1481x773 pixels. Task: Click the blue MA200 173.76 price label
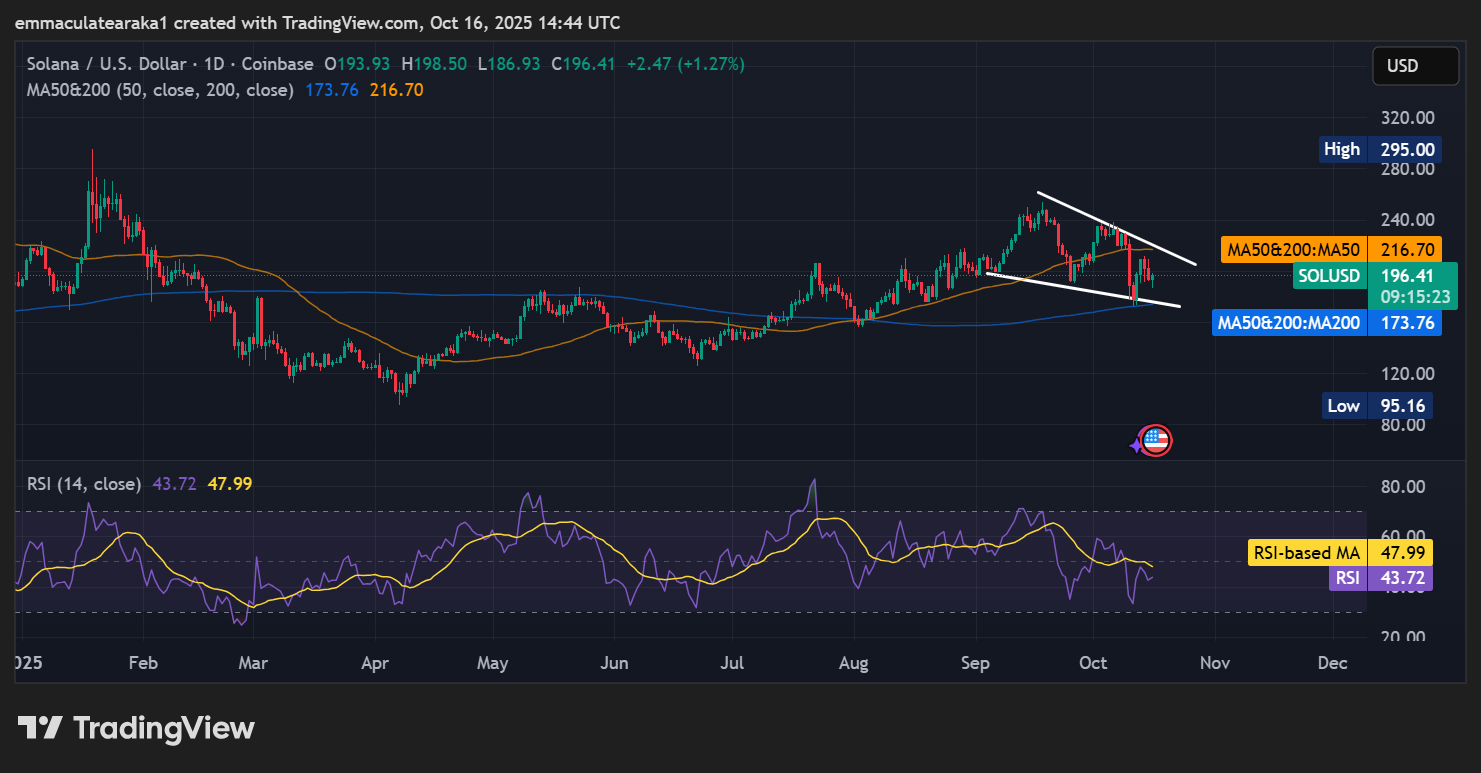pos(1327,323)
